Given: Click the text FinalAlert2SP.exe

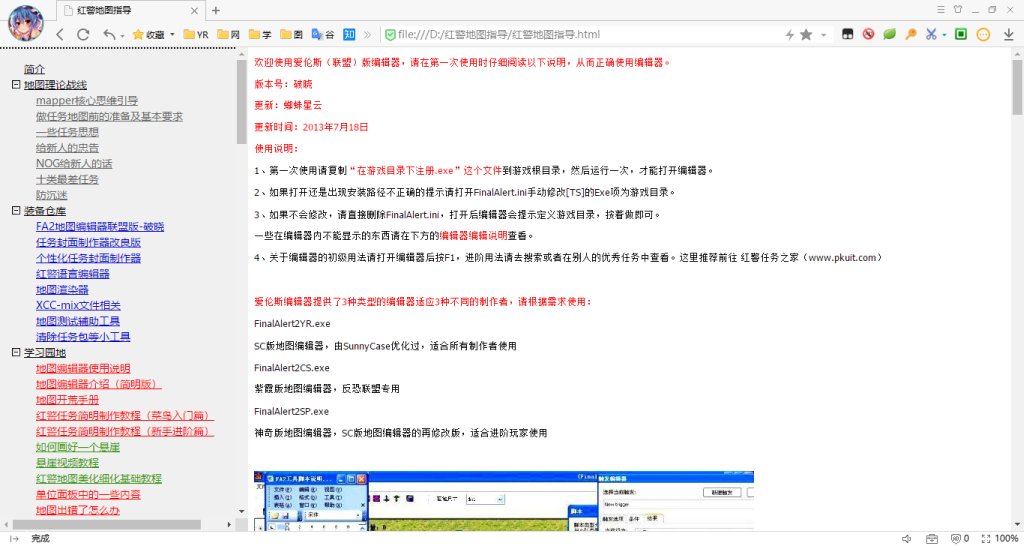Looking at the screenshot, I should (291, 411).
